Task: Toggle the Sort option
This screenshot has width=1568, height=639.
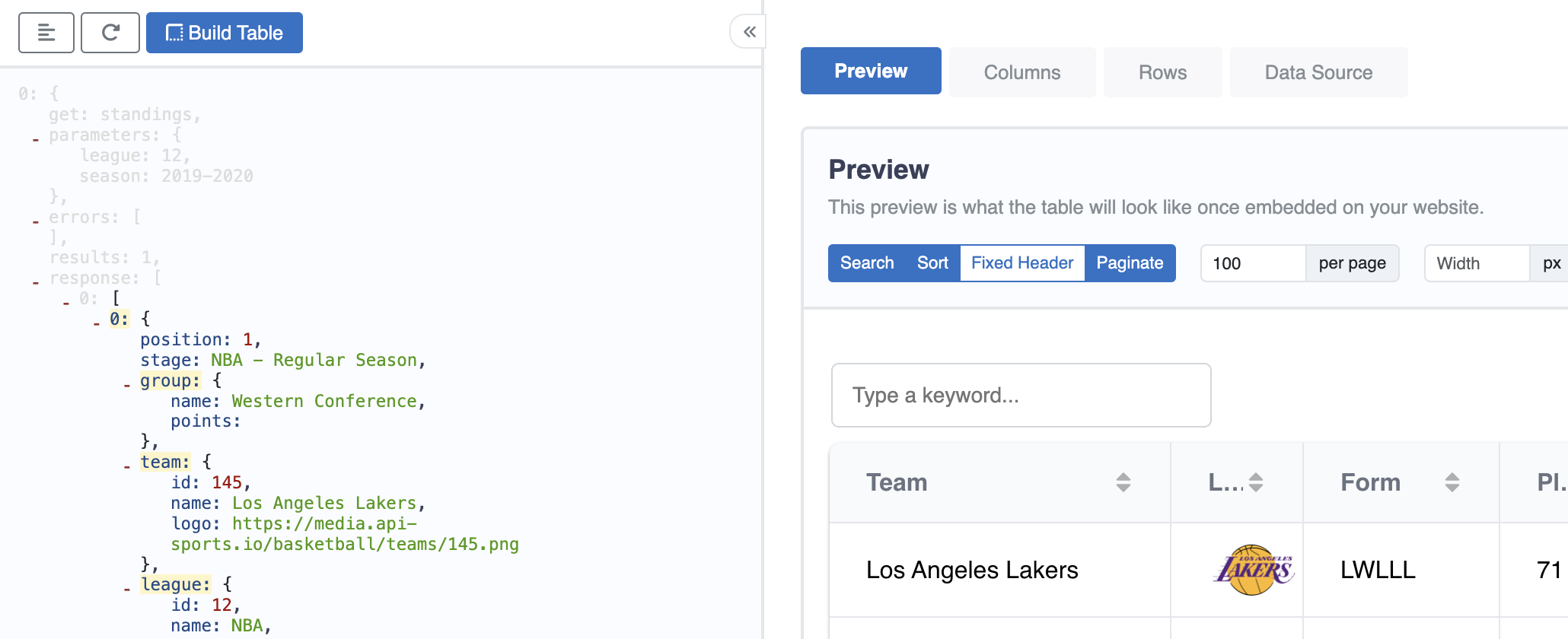Action: pos(932,263)
